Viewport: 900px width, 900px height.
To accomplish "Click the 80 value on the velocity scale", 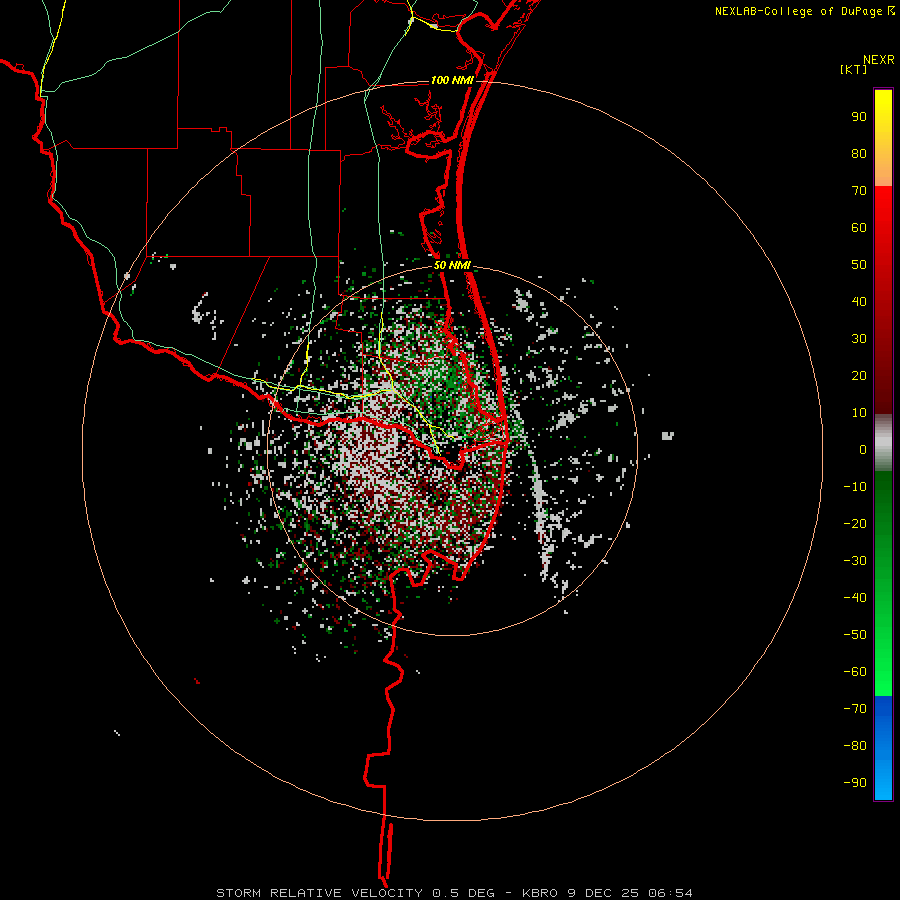I will (859, 154).
